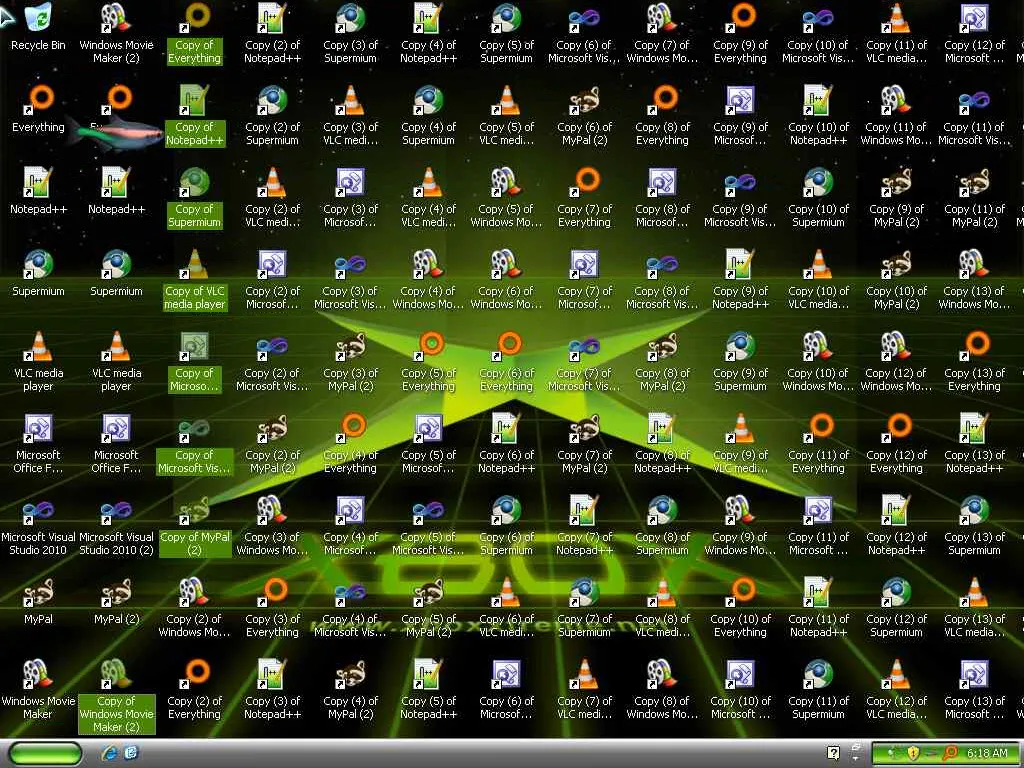Click Copy (6) of Microsoft Vis... shortcut
Viewport: 1024px width, 768px height.
[x=584, y=33]
